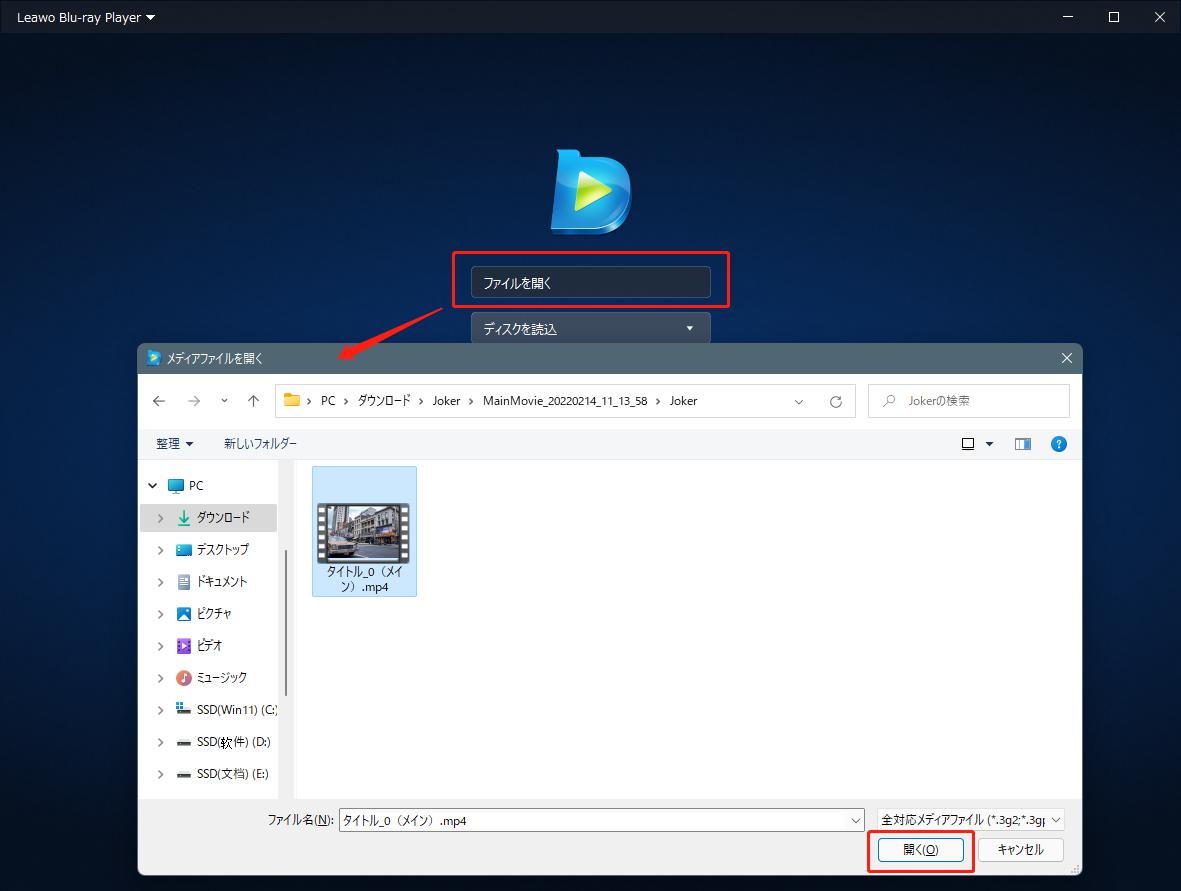Open the help icon in dialog
This screenshot has height=891, width=1181.
click(x=1059, y=444)
